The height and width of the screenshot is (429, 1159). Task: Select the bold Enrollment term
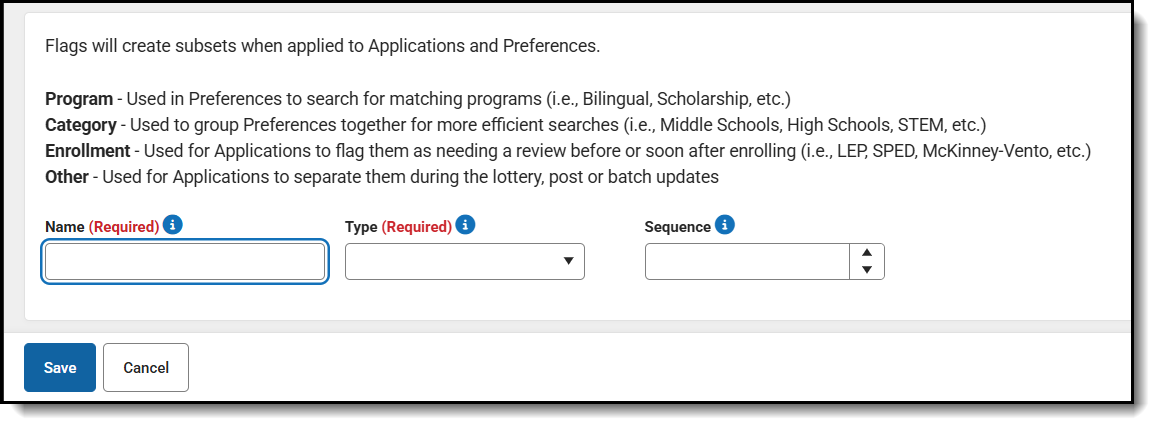click(x=88, y=151)
